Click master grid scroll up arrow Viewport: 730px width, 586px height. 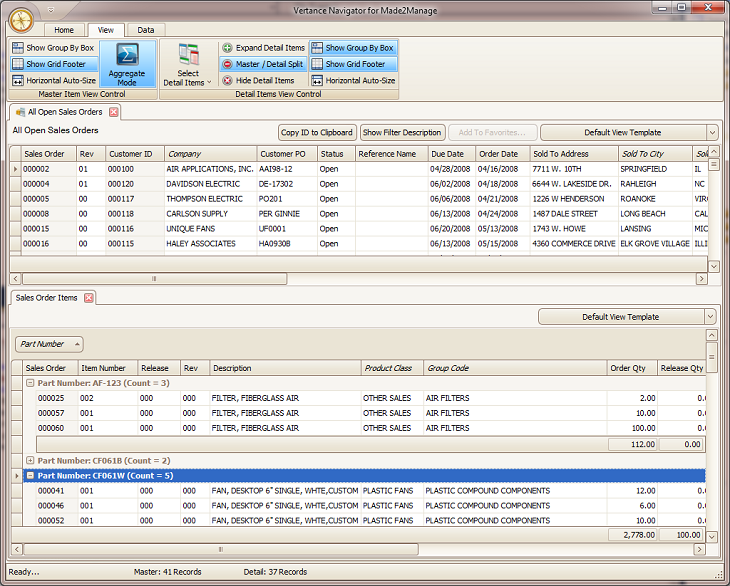point(713,151)
